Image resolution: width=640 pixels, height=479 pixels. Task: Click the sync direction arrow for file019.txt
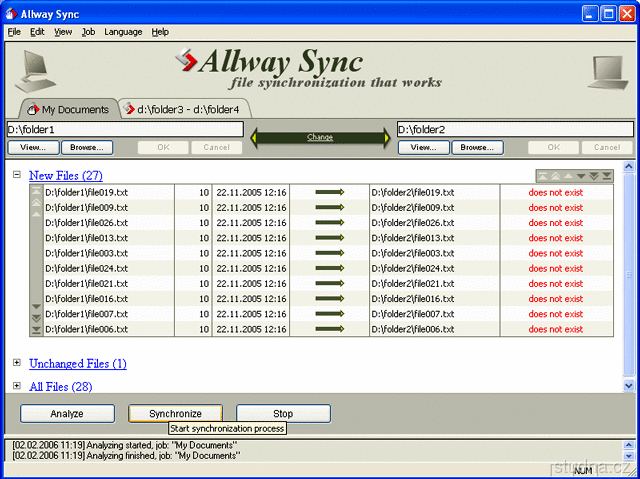pos(329,192)
